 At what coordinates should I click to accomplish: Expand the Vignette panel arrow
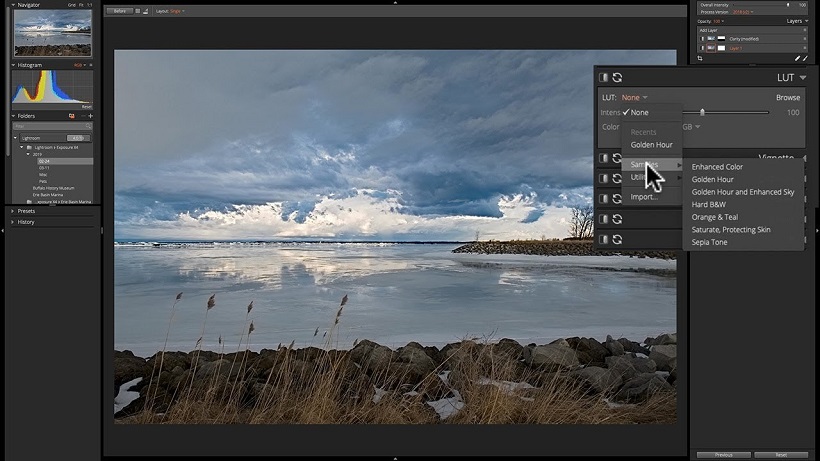(x=804, y=158)
